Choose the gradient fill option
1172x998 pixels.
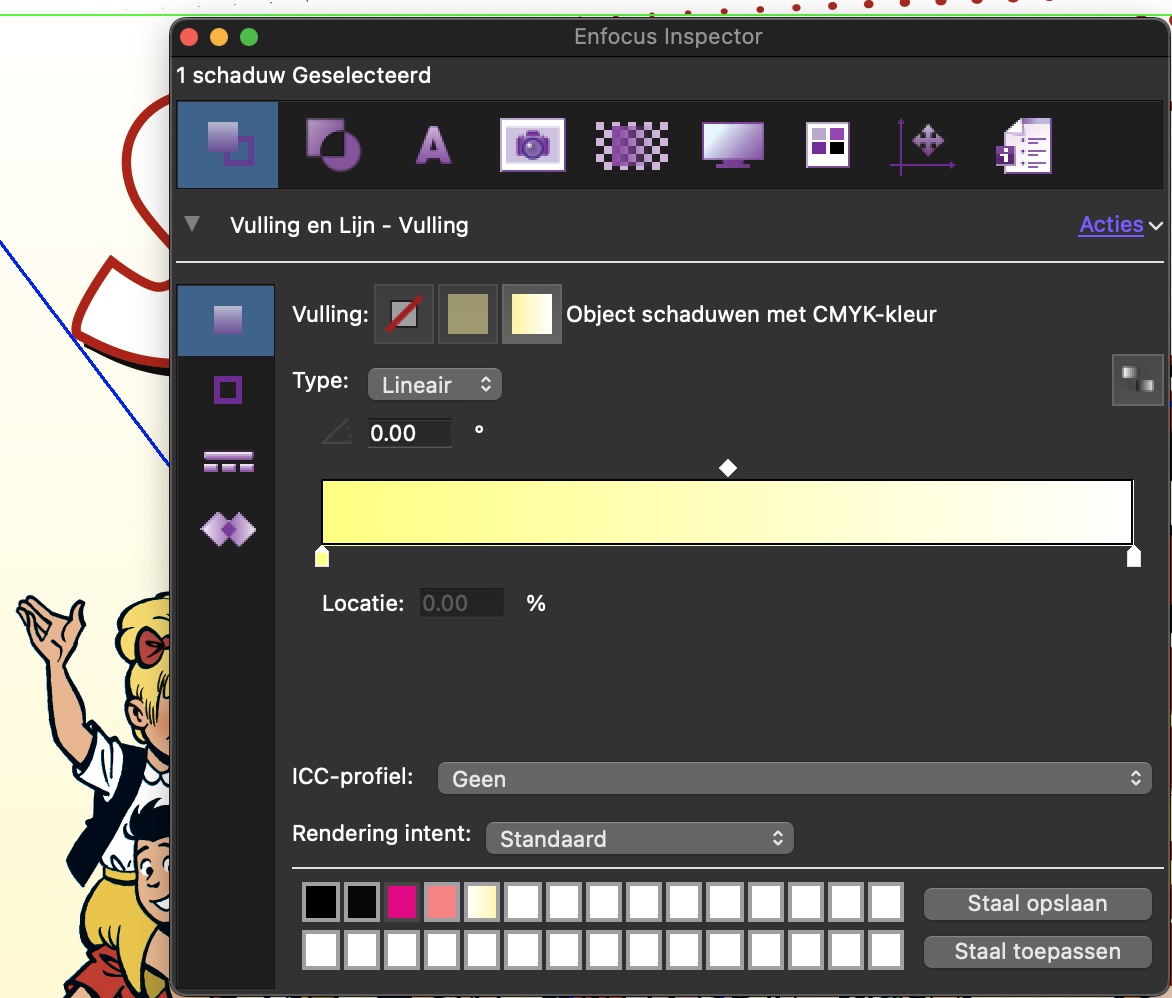(x=531, y=314)
